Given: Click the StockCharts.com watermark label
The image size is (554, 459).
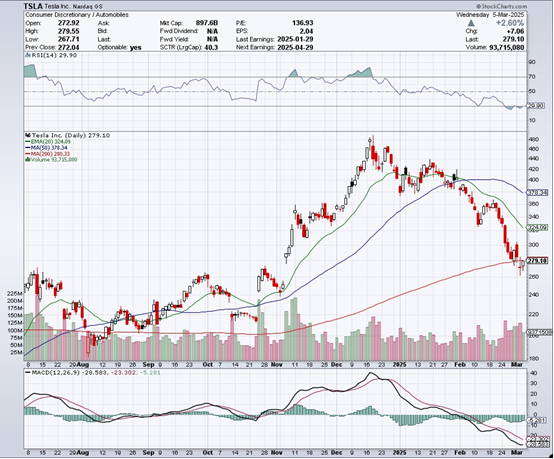Looking at the screenshot, I should tap(502, 6).
